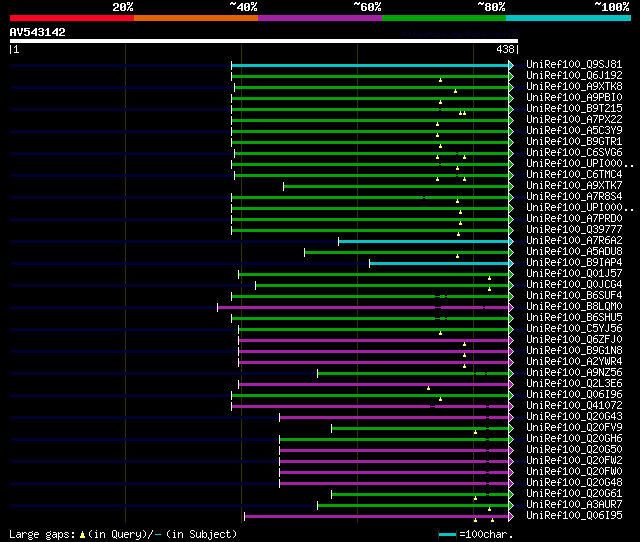This screenshot has width=640, height=542.
Task: Click the UniRef100_A7PRD0 label
Action: pos(574,219)
